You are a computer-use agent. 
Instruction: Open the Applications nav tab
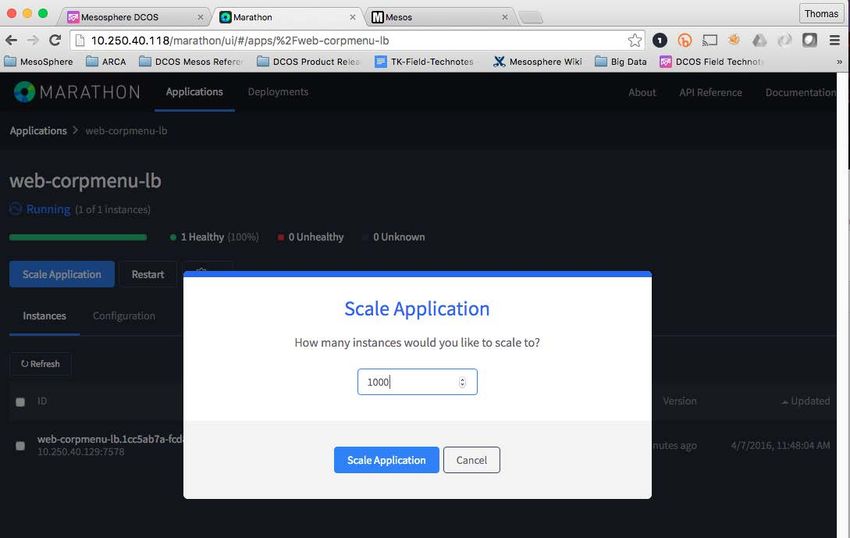click(194, 92)
